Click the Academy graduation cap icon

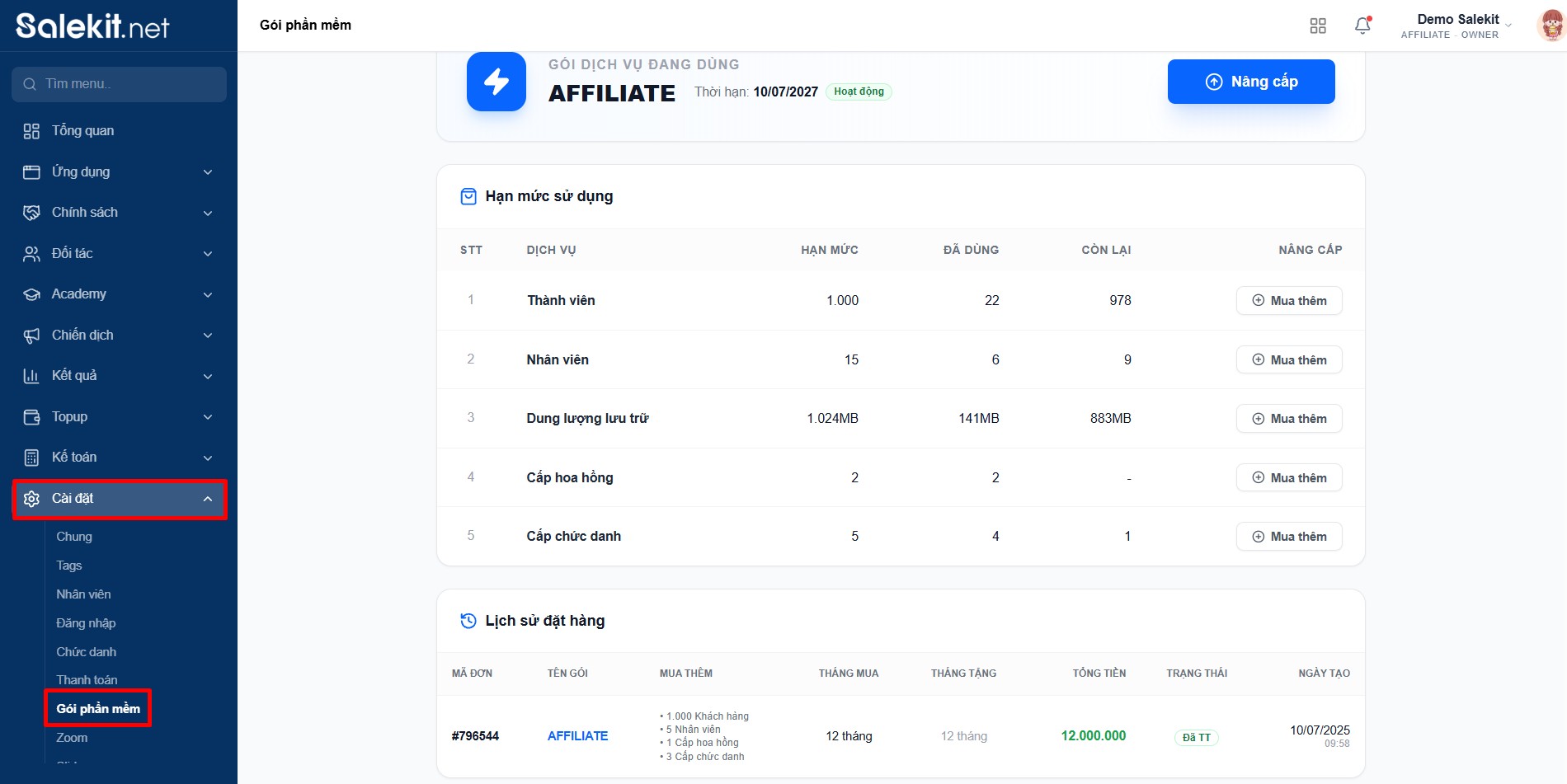click(31, 294)
